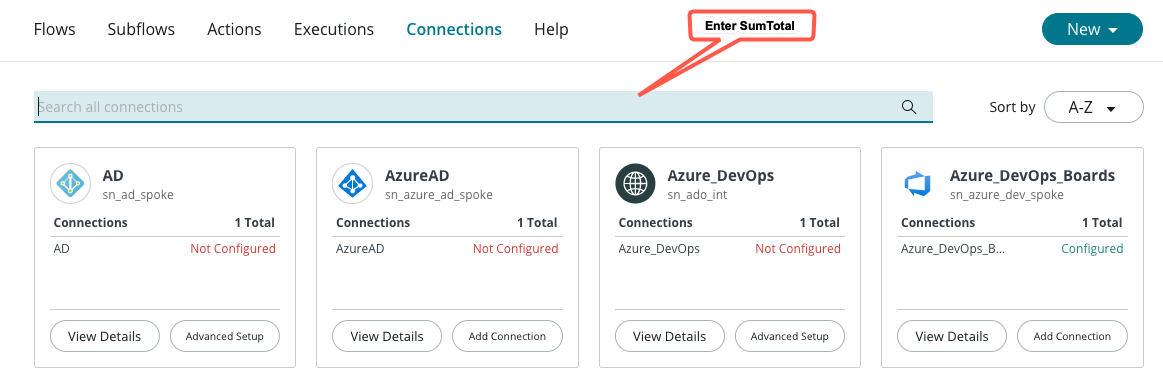1163x381 pixels.
Task: Open the A-Z sort dropdown
Action: coord(1093,107)
